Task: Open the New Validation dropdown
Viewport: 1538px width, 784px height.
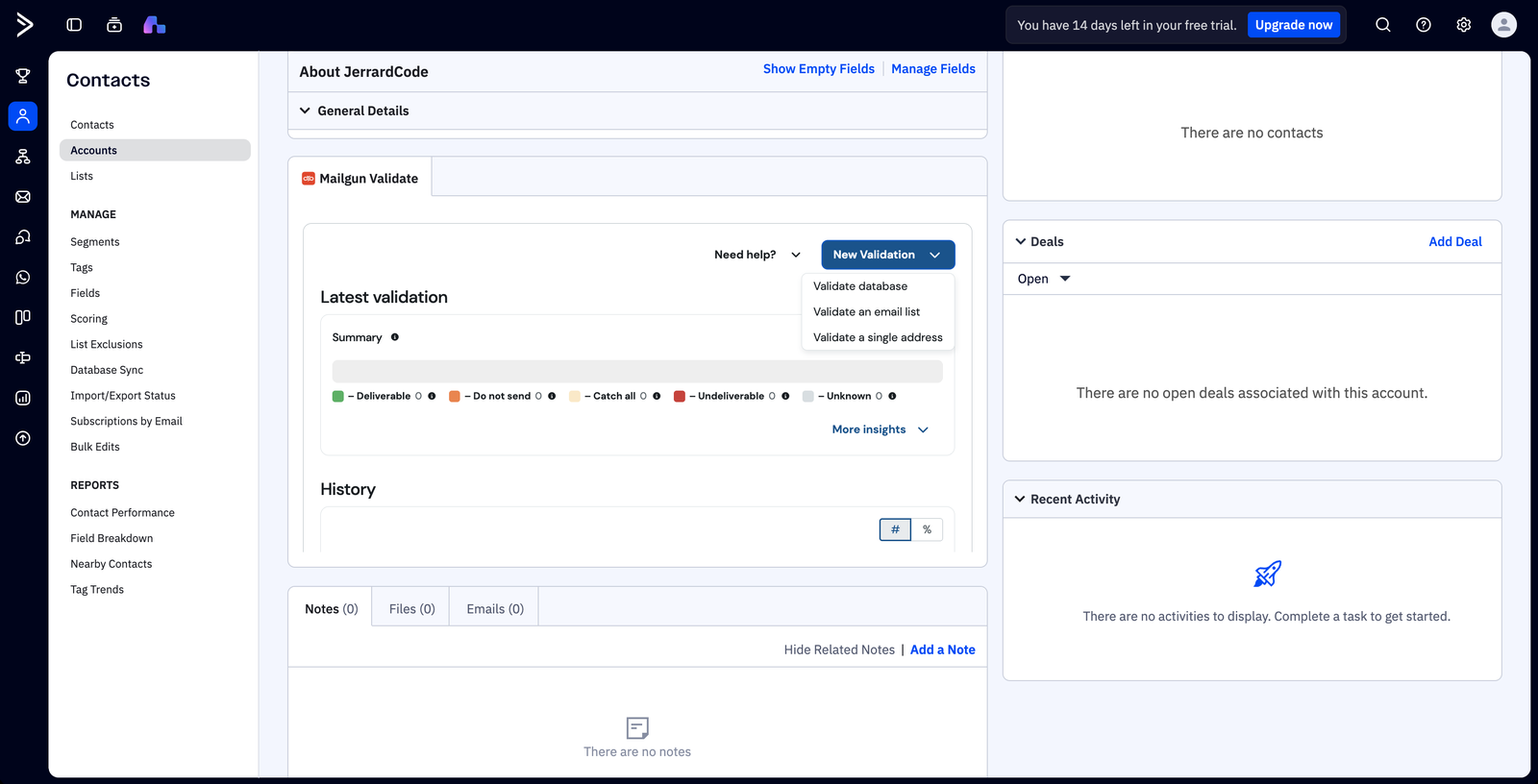Action: pyautogui.click(x=888, y=255)
